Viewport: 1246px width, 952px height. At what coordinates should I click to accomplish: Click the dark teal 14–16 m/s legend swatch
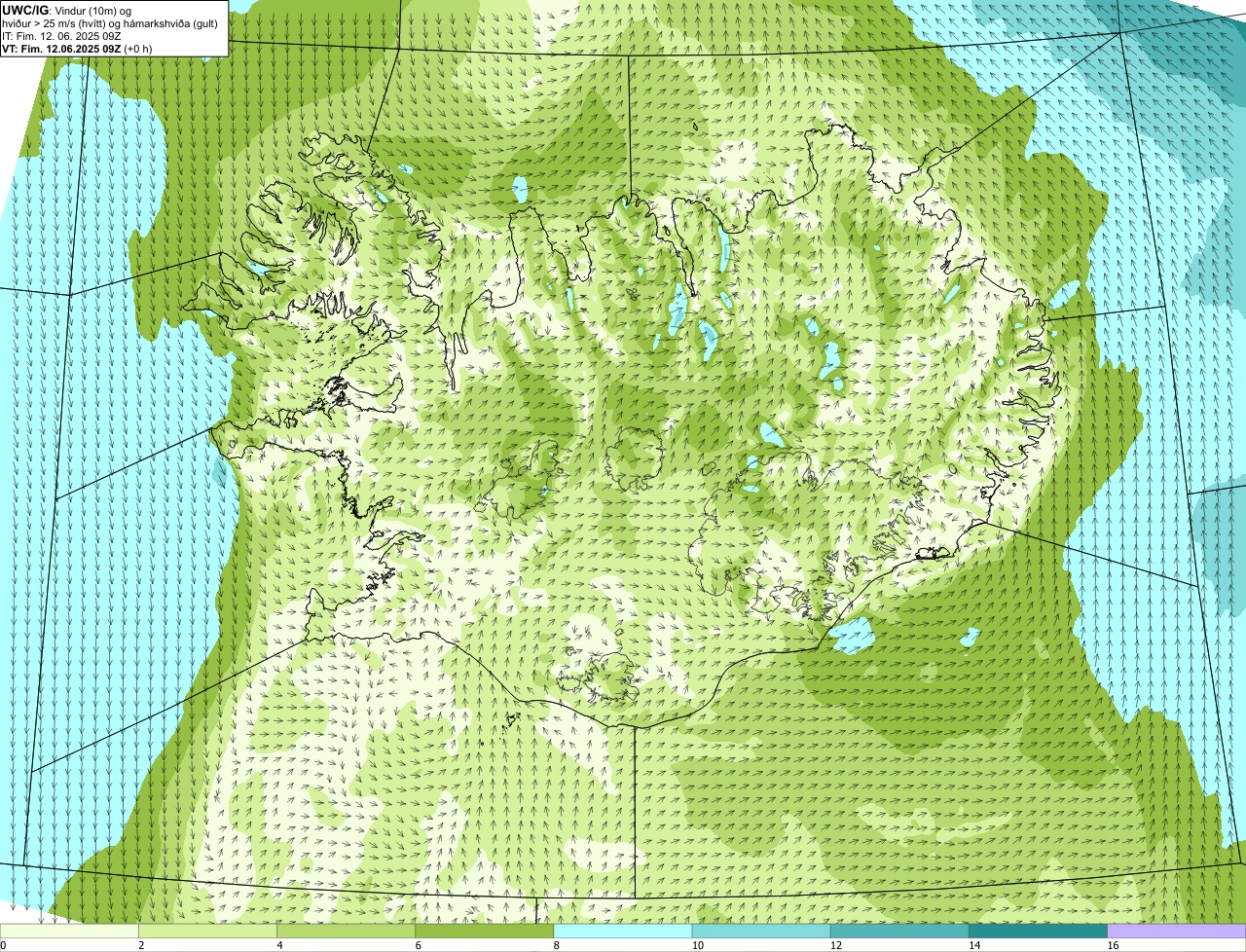(1038, 932)
